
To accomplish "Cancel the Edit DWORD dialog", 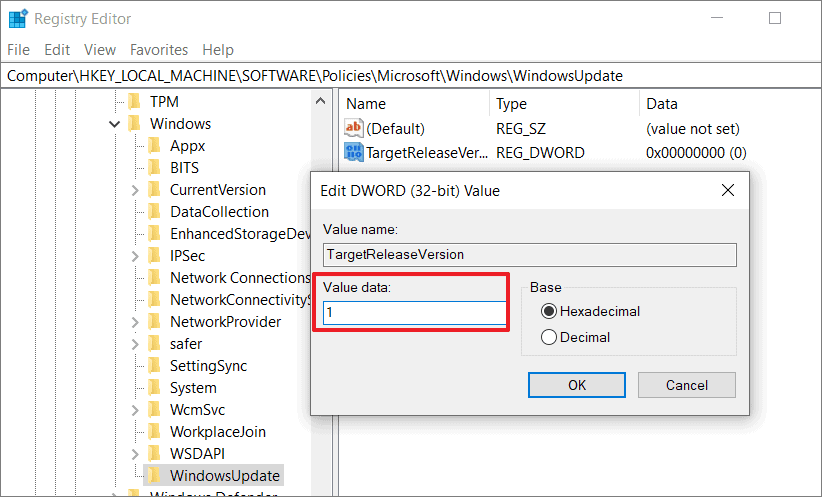I will coord(687,385).
